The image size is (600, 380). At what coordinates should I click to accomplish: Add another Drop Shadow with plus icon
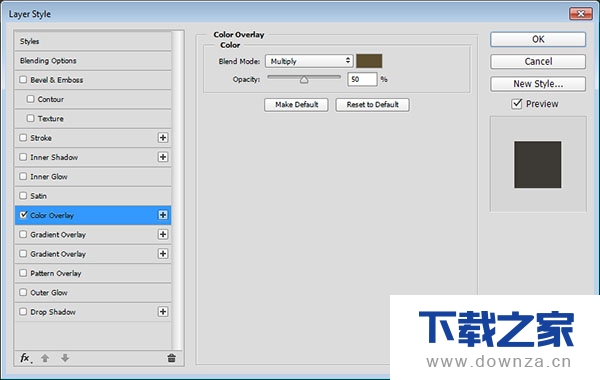click(x=163, y=312)
